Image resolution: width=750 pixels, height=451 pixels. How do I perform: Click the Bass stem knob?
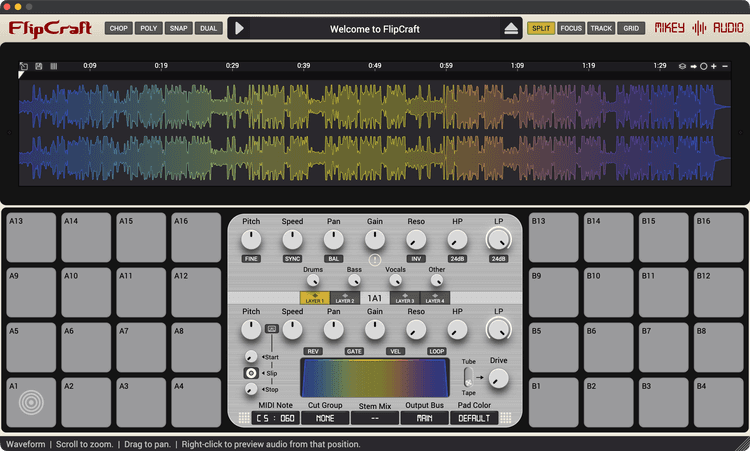tap(354, 280)
